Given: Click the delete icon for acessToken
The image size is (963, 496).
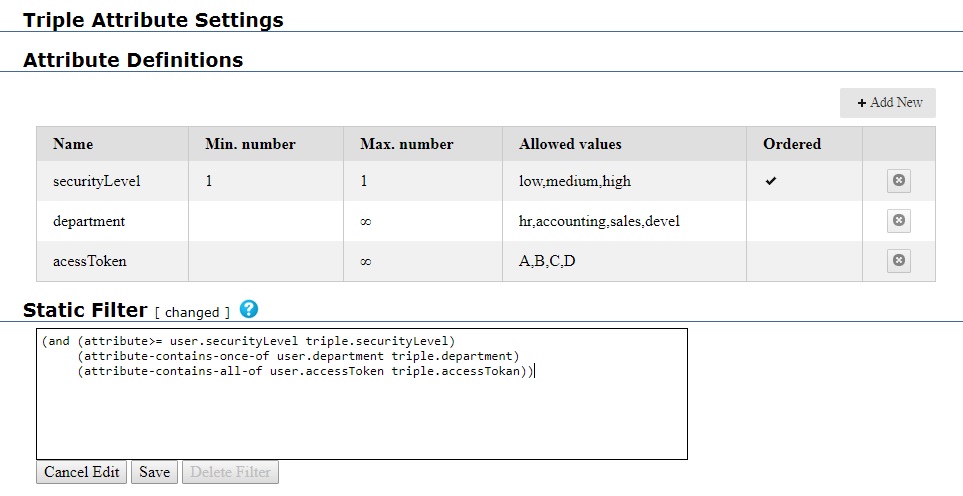Looking at the screenshot, I should click(898, 261).
